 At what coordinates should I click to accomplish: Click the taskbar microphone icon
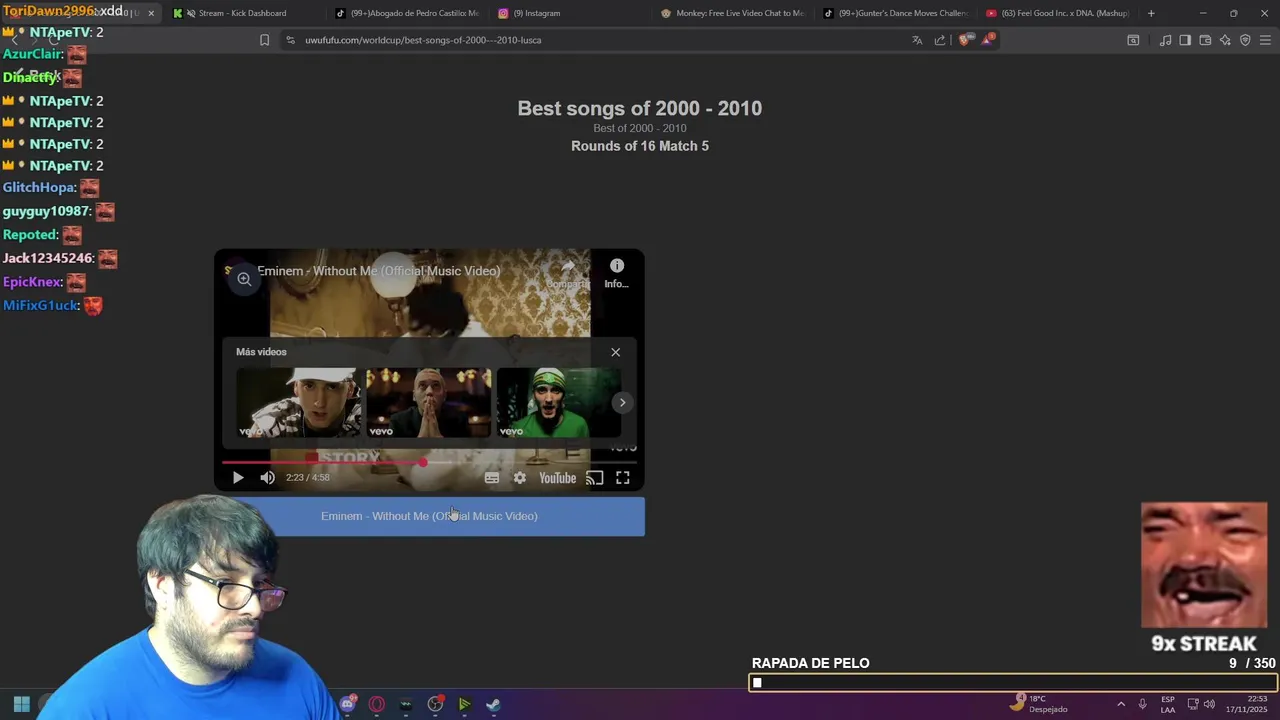point(1142,704)
